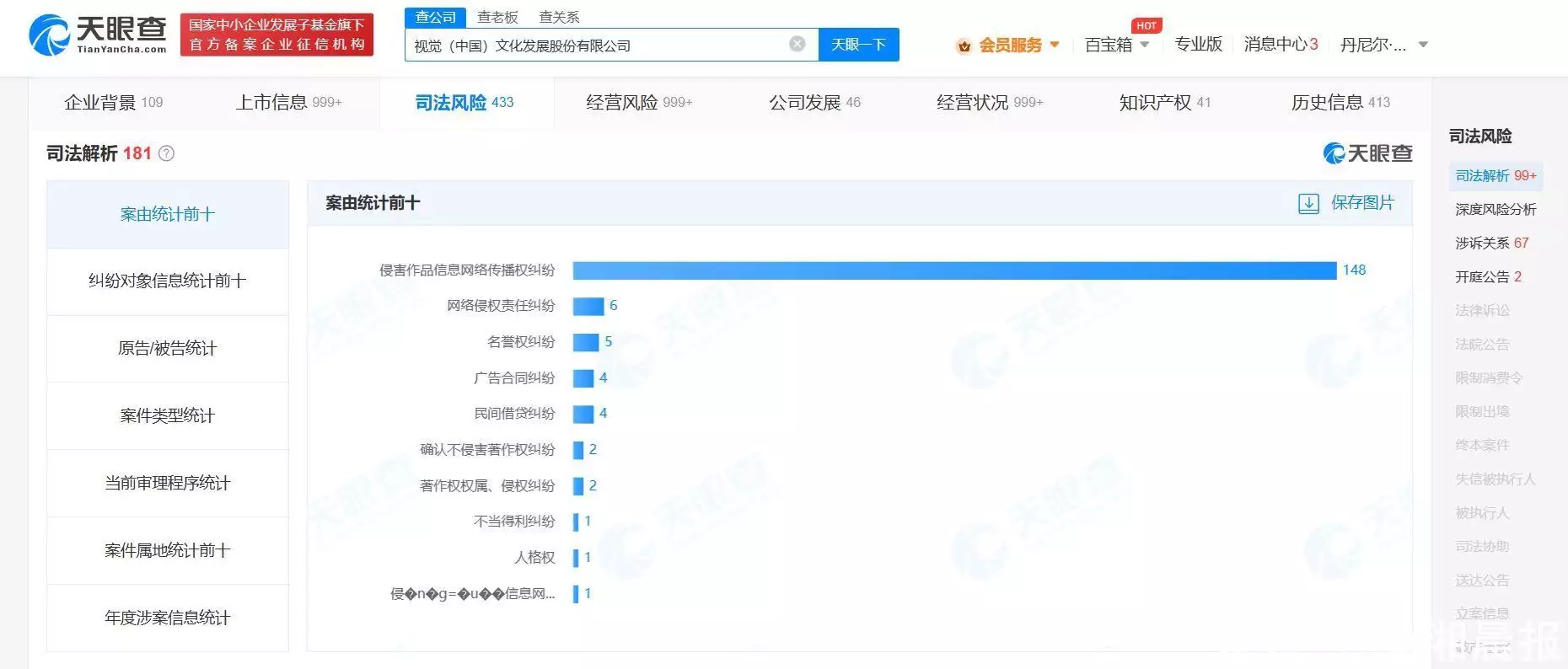Click the 确认不侵害著作权纠纷 chart label
1568x669 pixels.
[x=487, y=450]
